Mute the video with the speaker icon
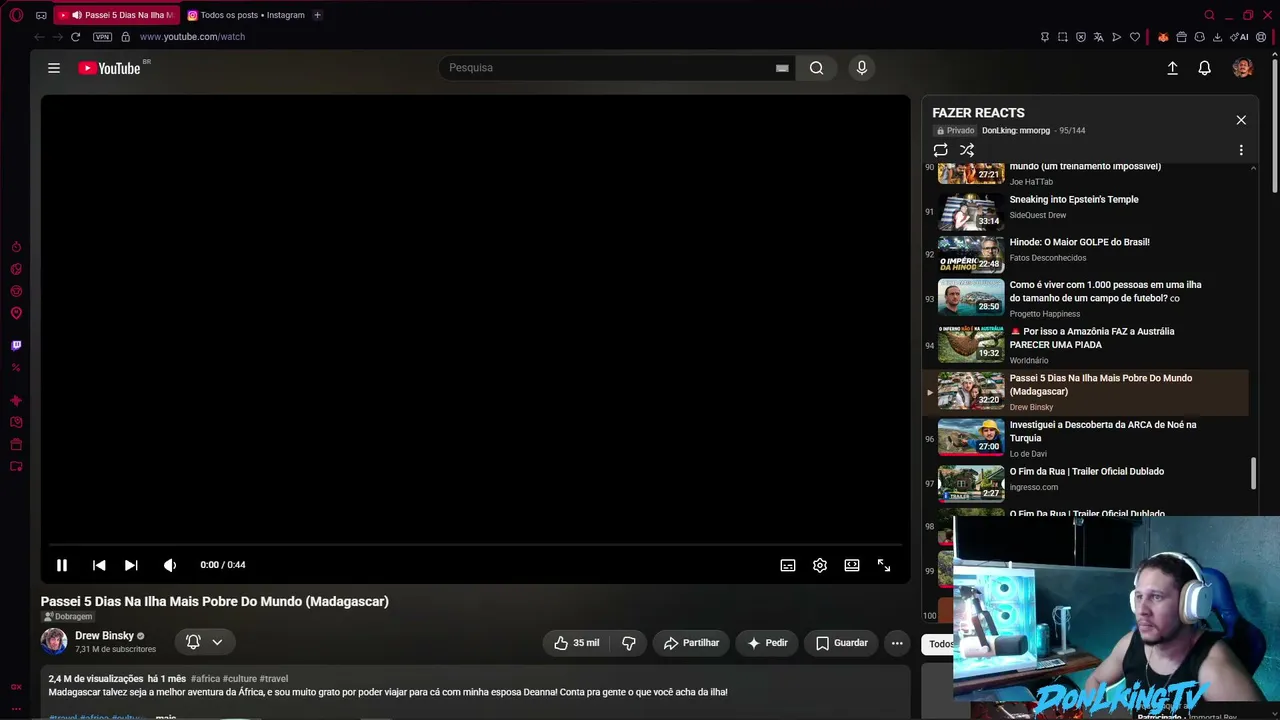This screenshot has width=1280, height=720. click(170, 565)
